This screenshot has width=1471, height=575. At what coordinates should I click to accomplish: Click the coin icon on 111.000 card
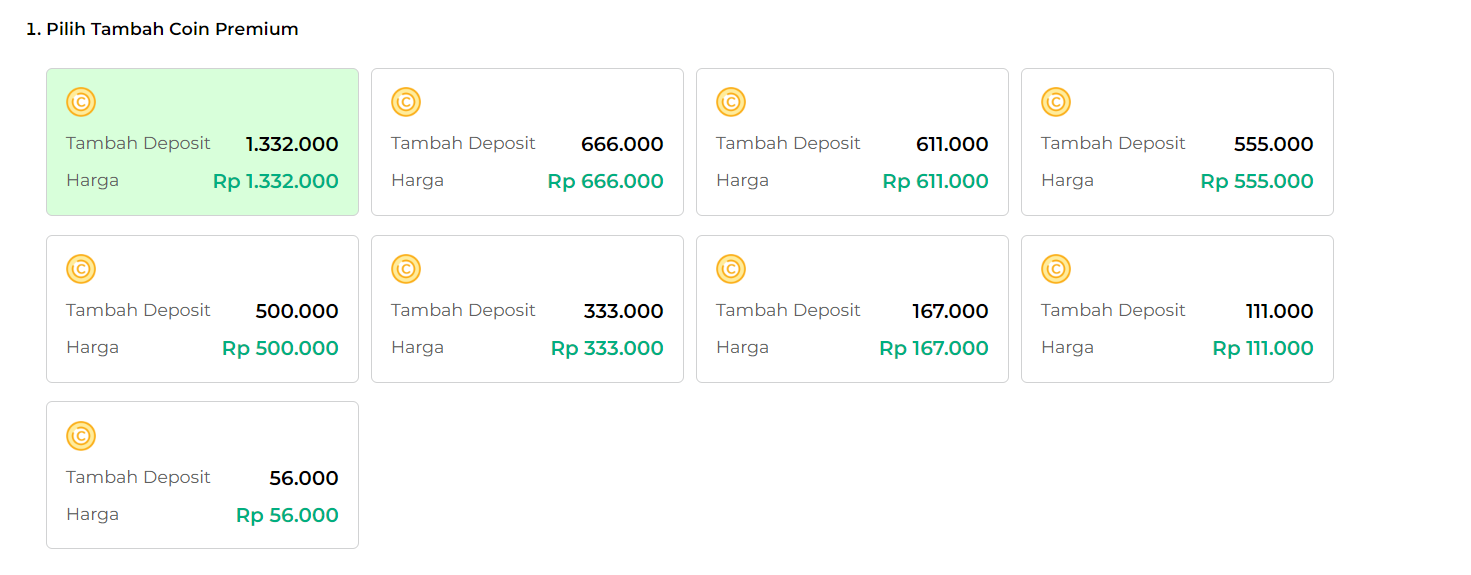[1056, 269]
